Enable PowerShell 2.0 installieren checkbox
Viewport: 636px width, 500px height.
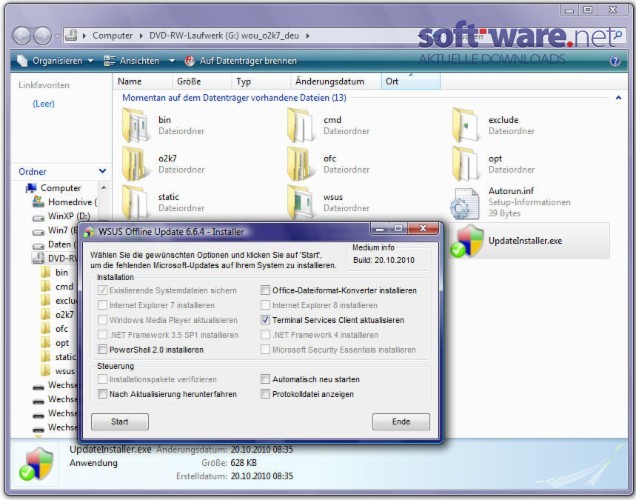103,350
